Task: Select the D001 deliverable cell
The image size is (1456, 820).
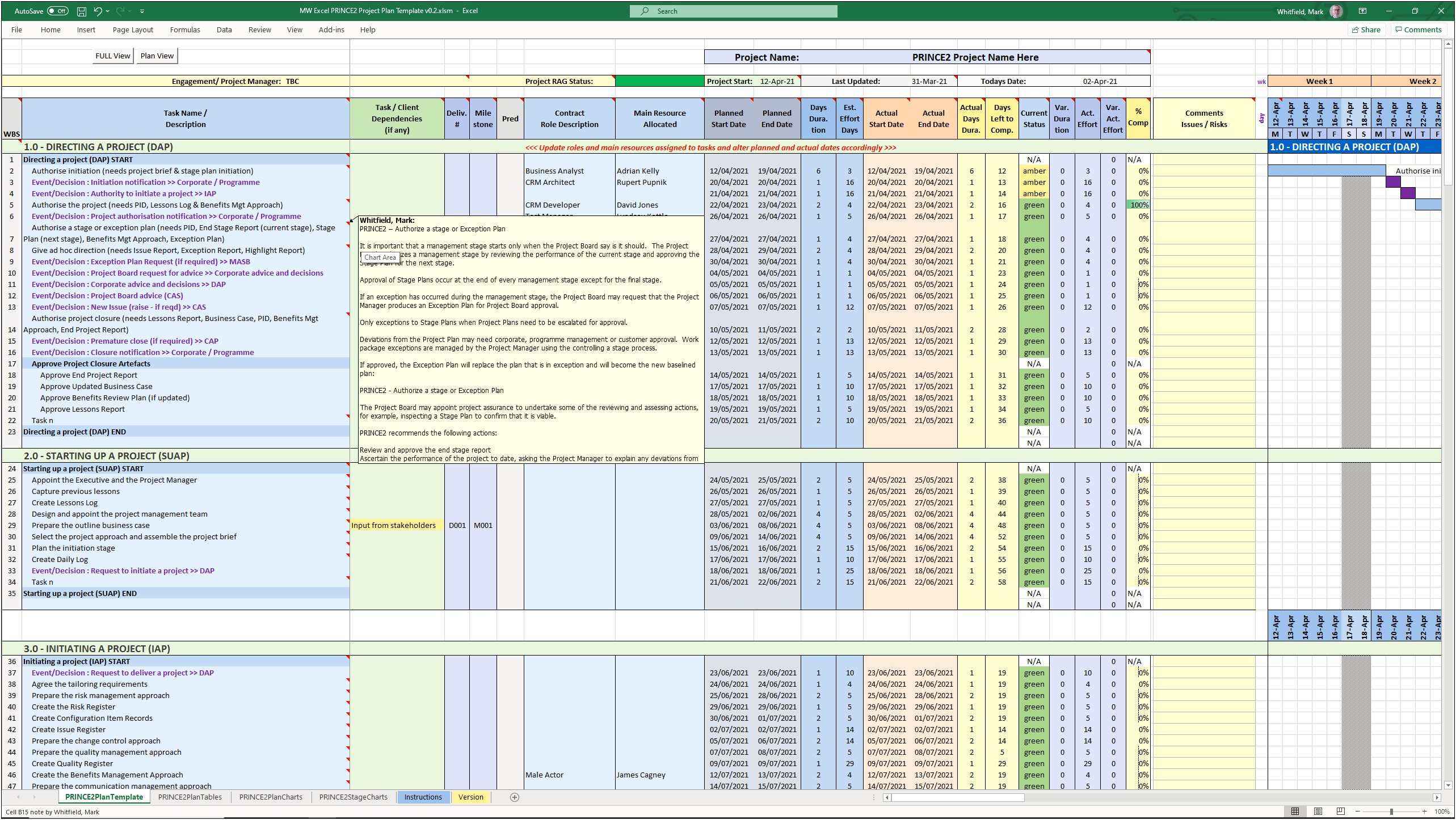Action: click(x=457, y=525)
